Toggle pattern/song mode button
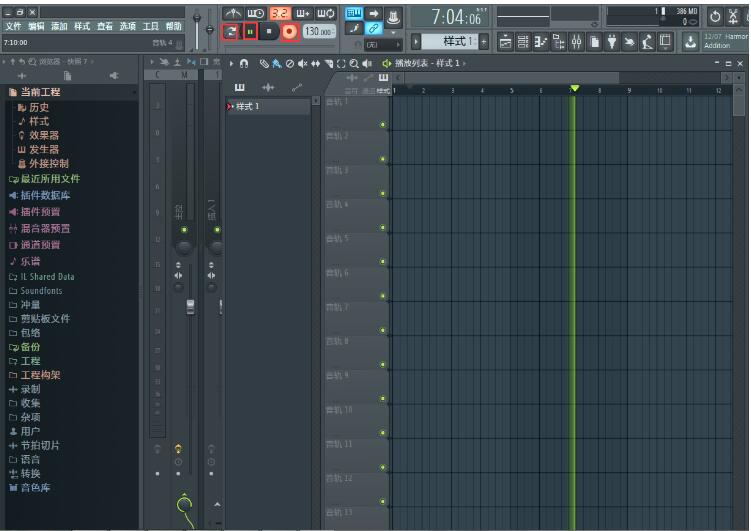751x531 pixels. click(x=231, y=32)
